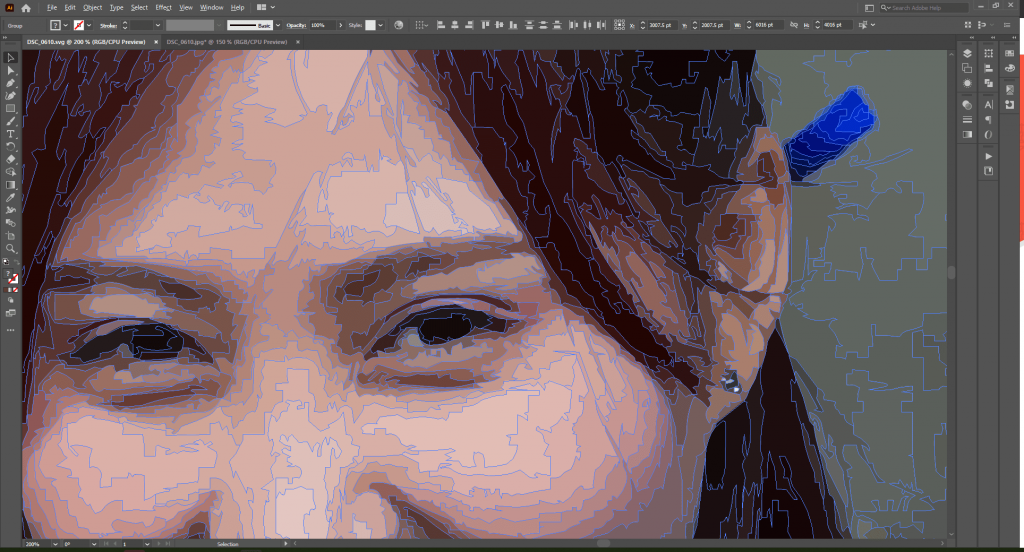The height and width of the screenshot is (552, 1024).
Task: Open the fill color dropdown arrow
Action: [x=65, y=25]
